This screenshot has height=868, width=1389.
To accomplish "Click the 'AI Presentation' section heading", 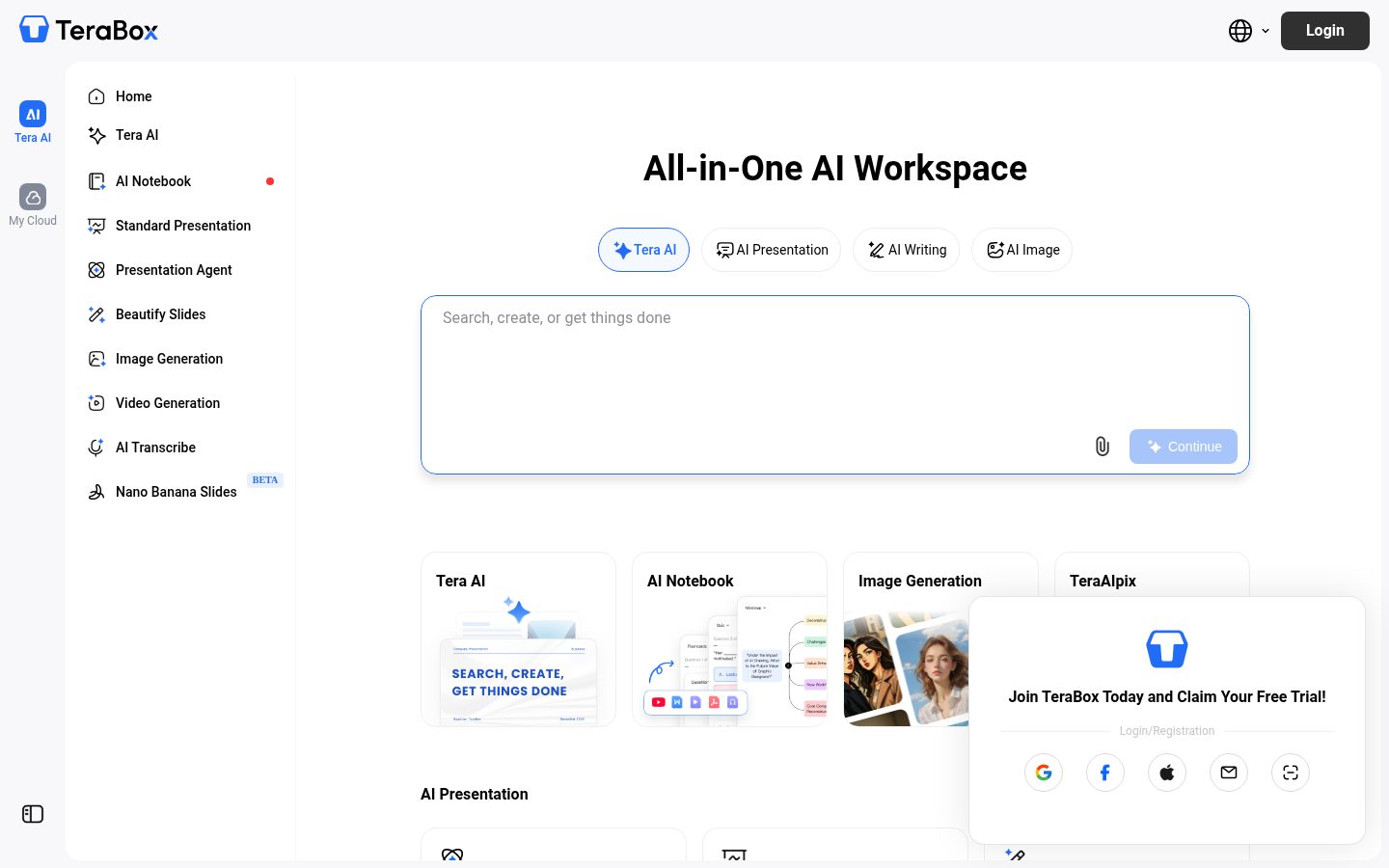I will tap(475, 794).
